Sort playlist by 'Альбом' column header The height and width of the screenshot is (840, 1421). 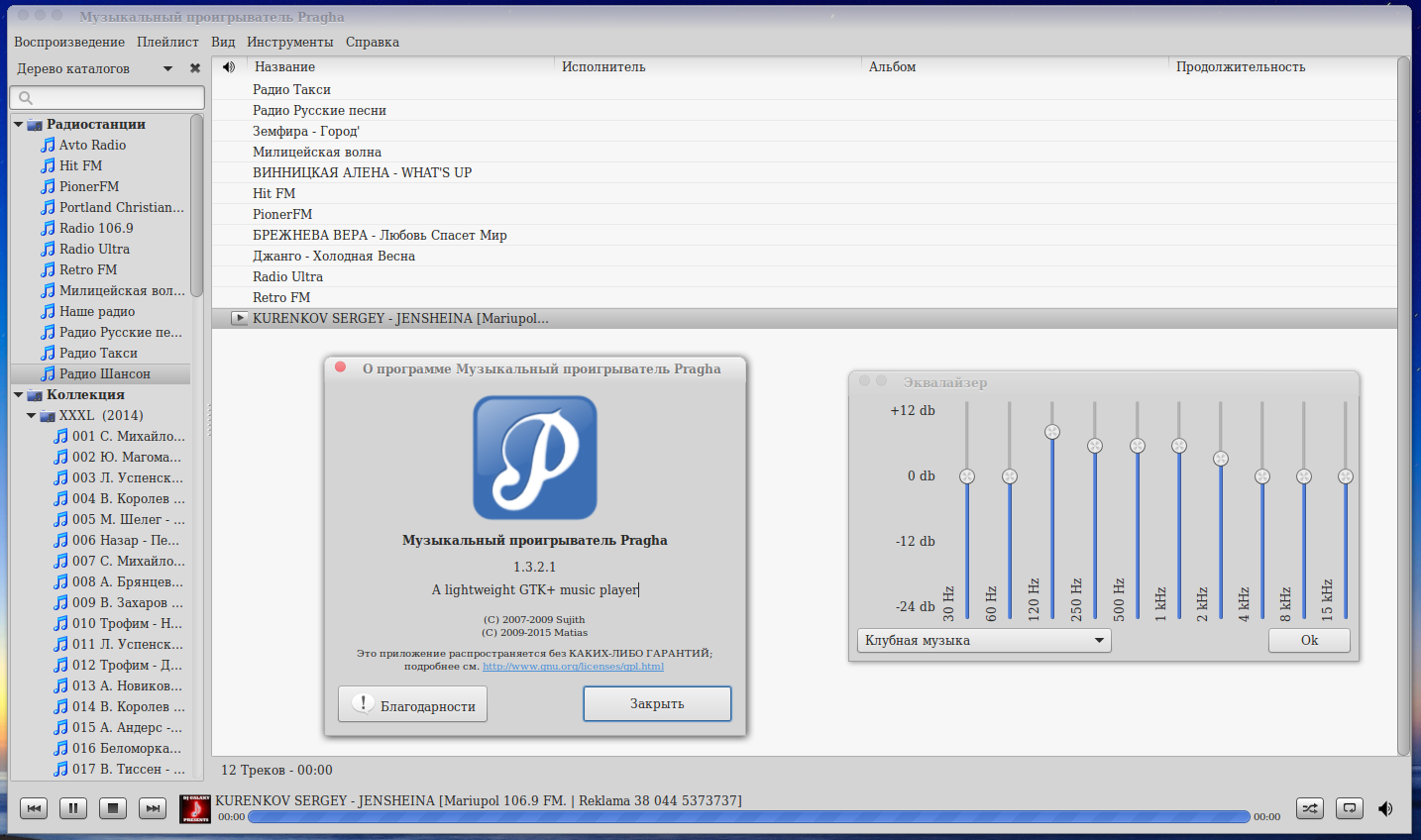[1015, 66]
